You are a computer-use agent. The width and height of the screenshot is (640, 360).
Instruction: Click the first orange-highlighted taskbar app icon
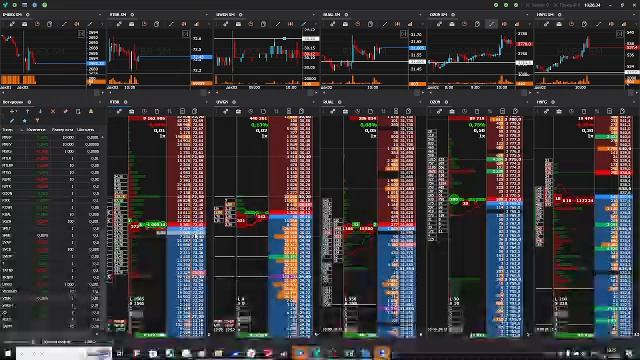click(300, 353)
